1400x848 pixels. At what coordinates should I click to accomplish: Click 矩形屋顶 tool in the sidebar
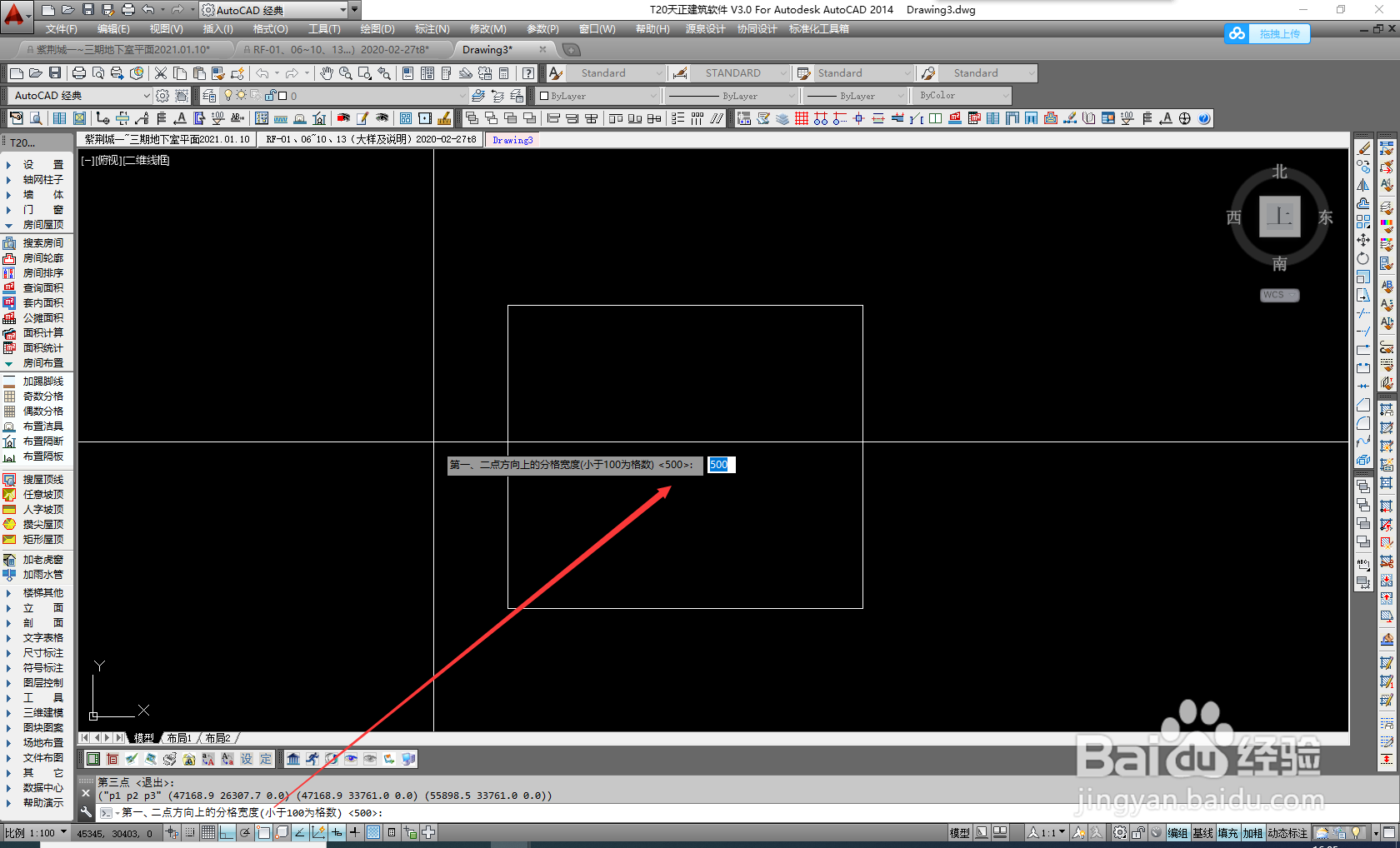33,540
